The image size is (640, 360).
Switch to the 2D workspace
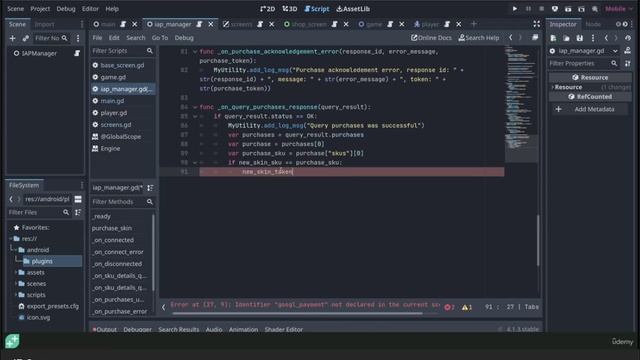[268, 9]
